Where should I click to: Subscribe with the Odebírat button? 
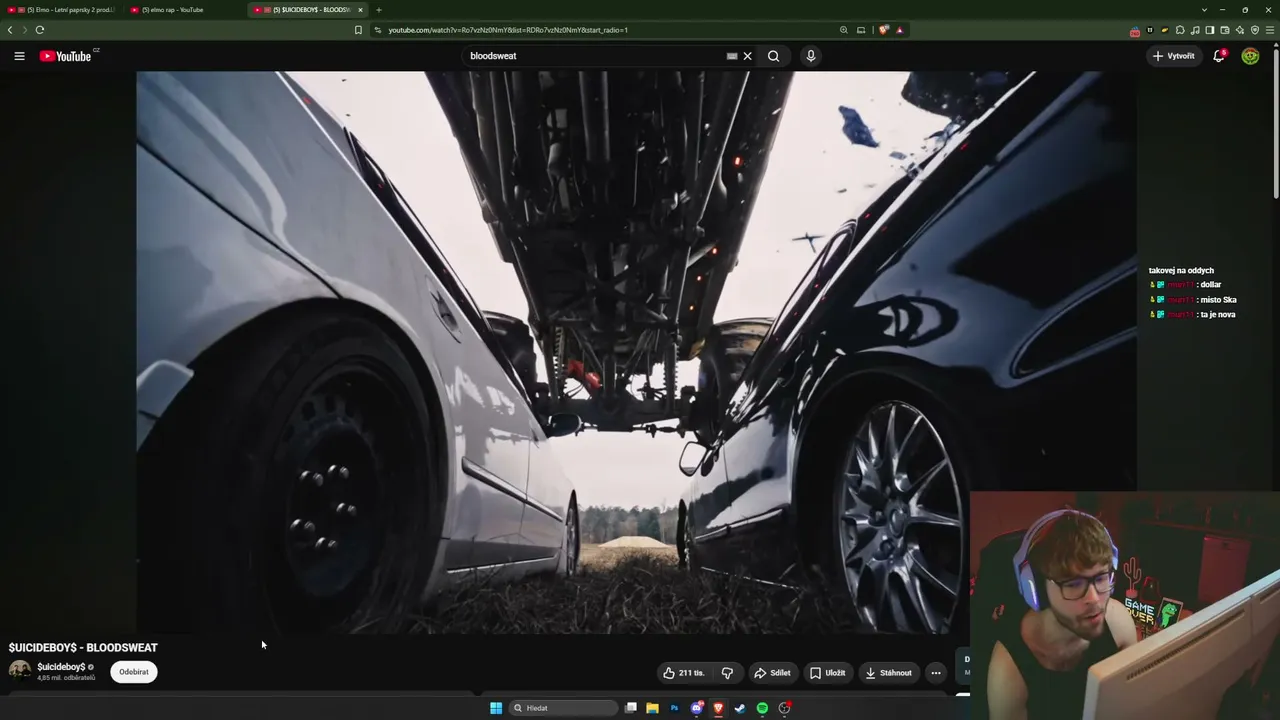pos(134,672)
